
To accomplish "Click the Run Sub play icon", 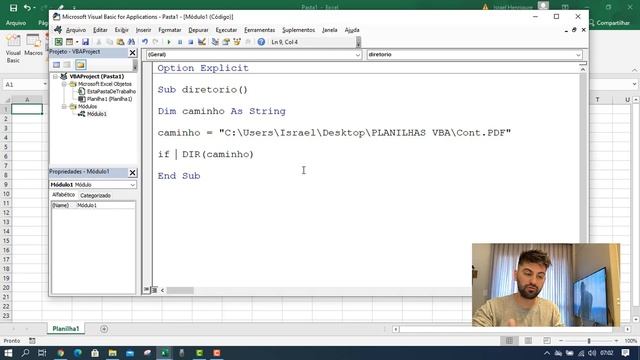I will pos(169,42).
